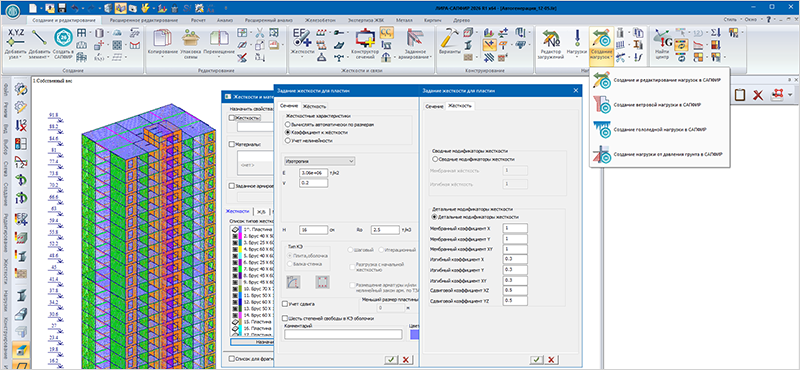
Task: Open the Железобетон ribbon tab
Action: pos(319,19)
